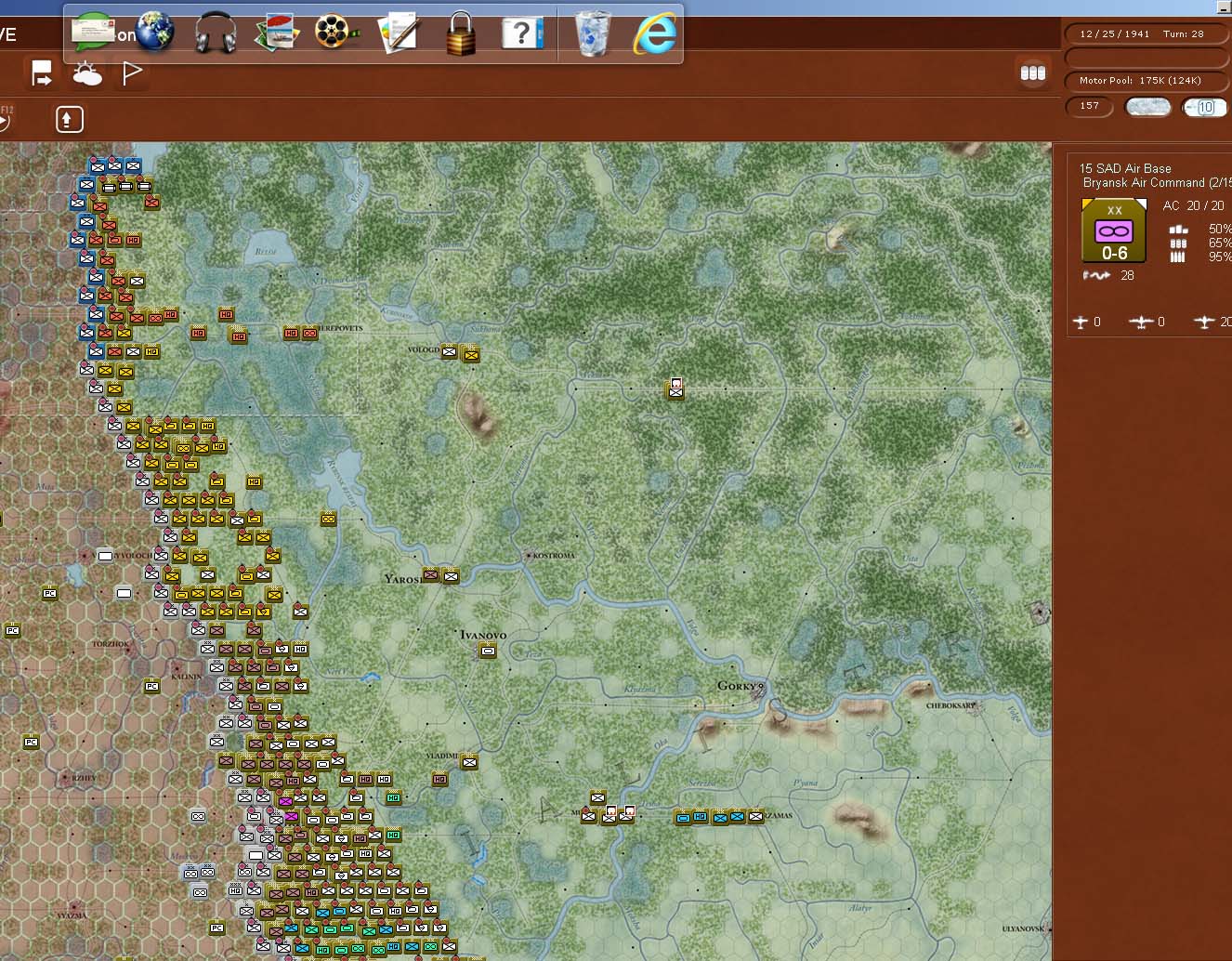1232x961 pixels.
Task: Click the three fuel drums toolbar button
Action: 1033,72
